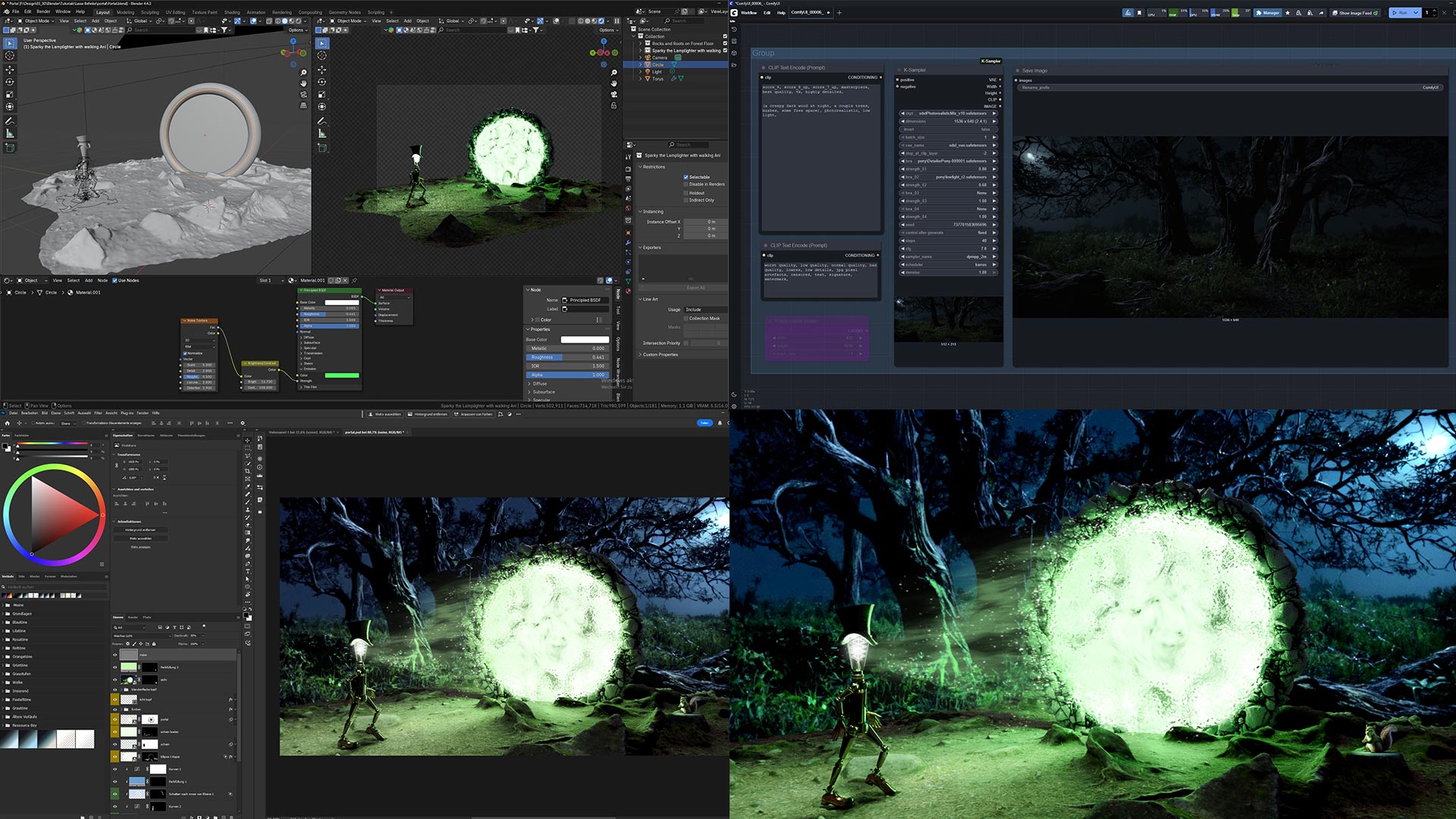Expand the Camera item in Blender outliner

pyautogui.click(x=640, y=58)
